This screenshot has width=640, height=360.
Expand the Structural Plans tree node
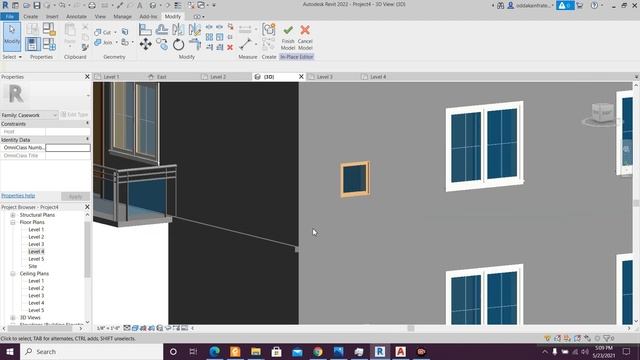[x=13, y=215]
